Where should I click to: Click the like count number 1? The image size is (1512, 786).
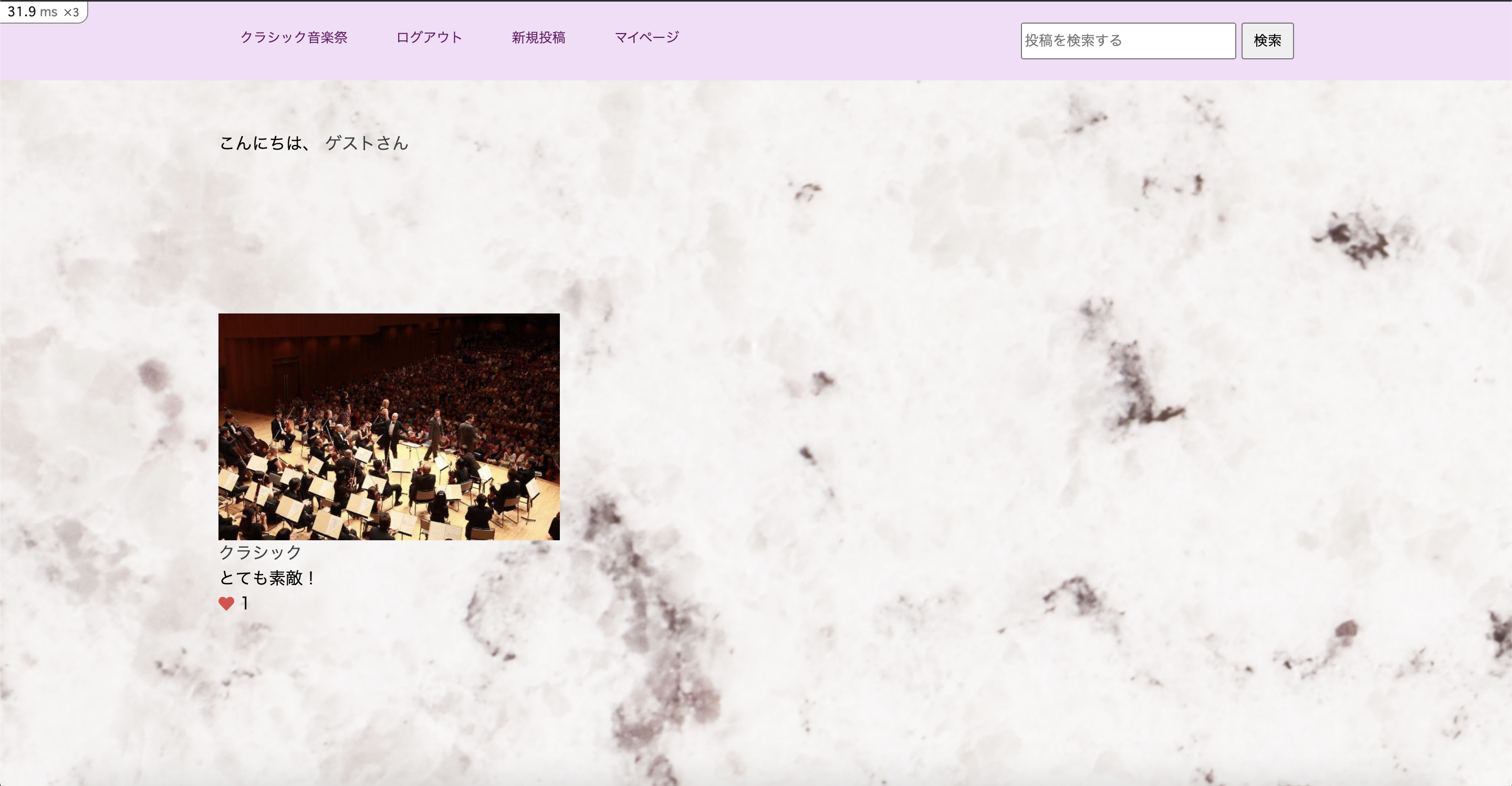(x=245, y=603)
